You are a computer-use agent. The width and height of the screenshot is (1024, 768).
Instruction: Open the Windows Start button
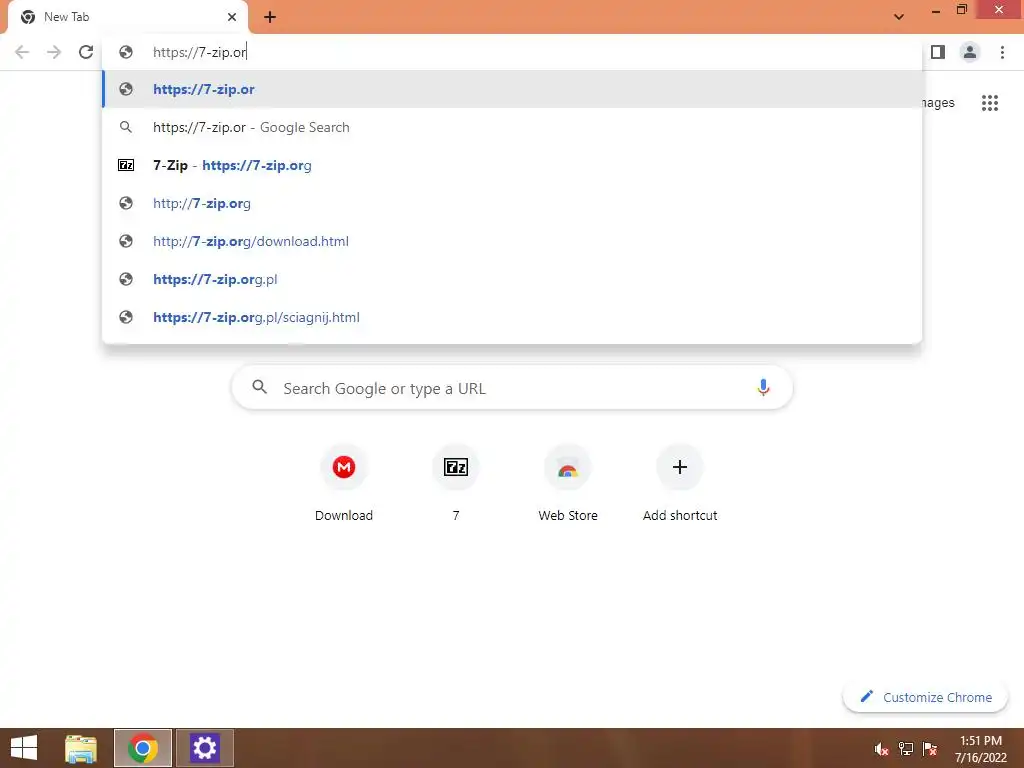click(x=24, y=748)
